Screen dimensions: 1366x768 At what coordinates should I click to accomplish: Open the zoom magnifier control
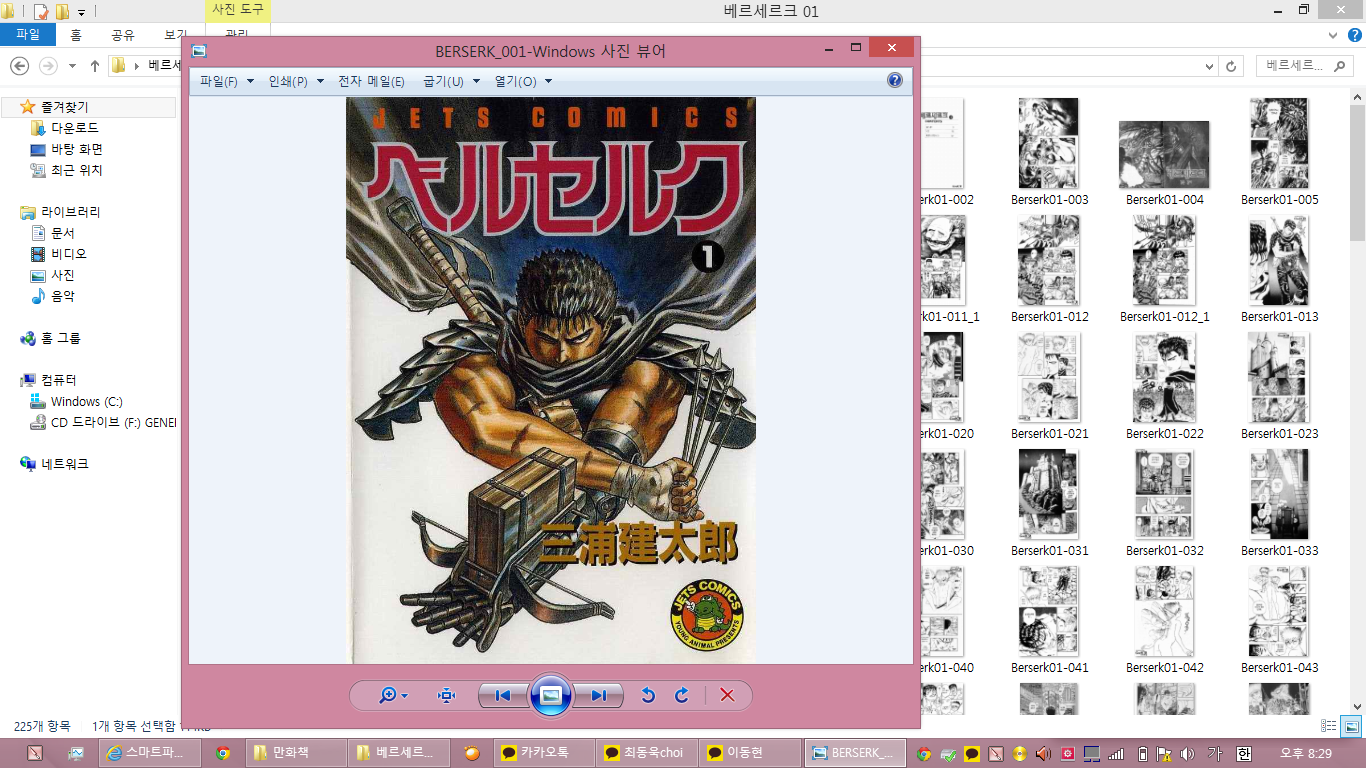point(392,695)
